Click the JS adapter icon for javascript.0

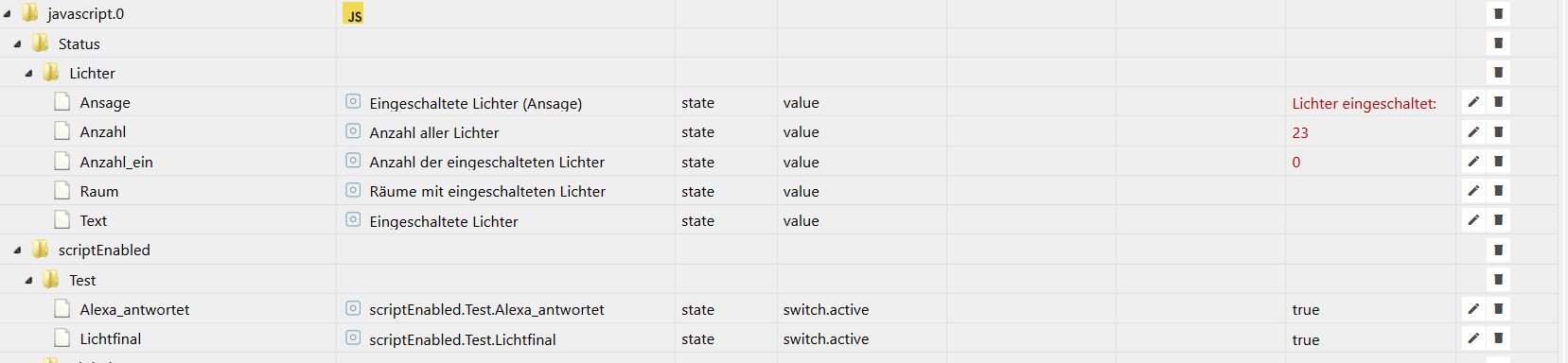click(354, 14)
